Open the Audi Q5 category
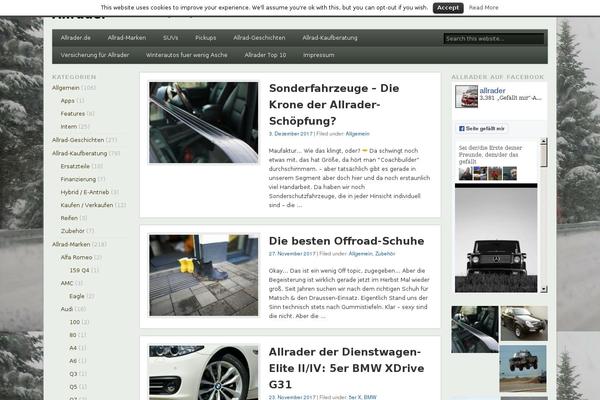 point(73,387)
